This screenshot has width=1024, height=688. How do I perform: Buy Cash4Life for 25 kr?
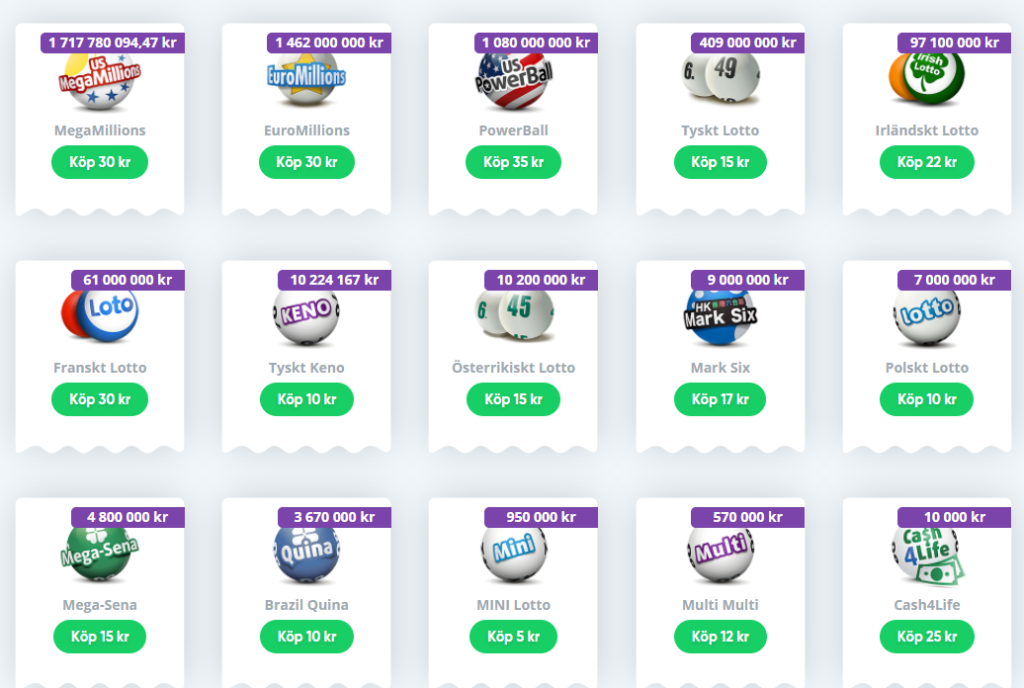pos(927,636)
